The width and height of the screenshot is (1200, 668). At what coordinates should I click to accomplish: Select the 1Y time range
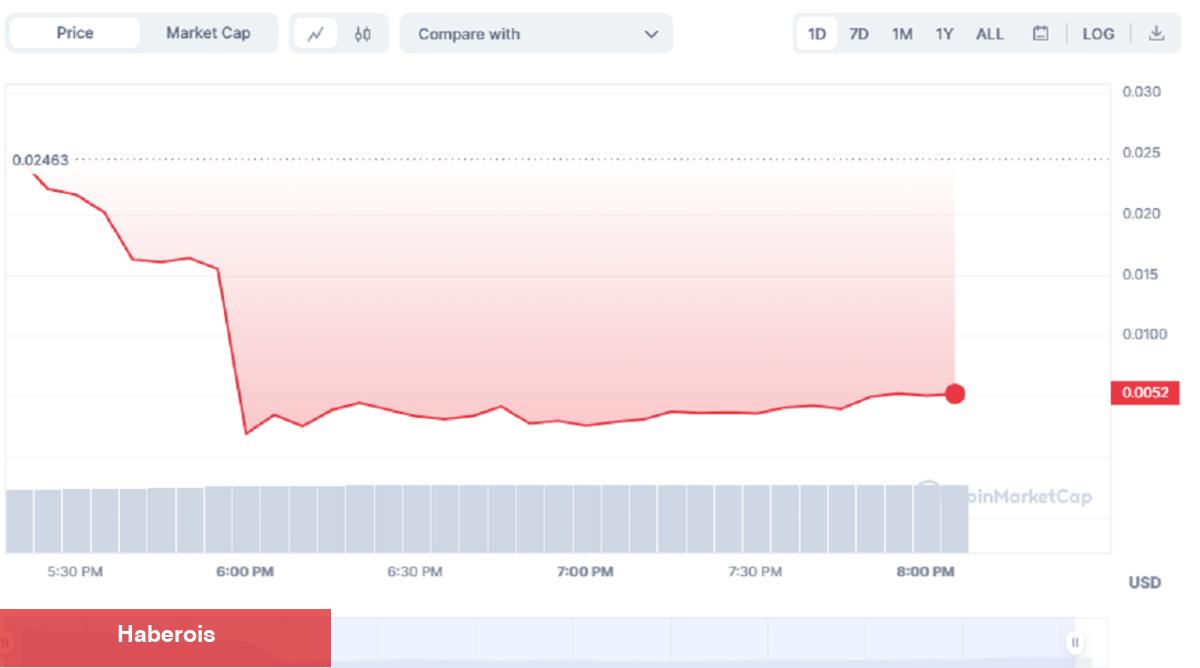click(944, 34)
